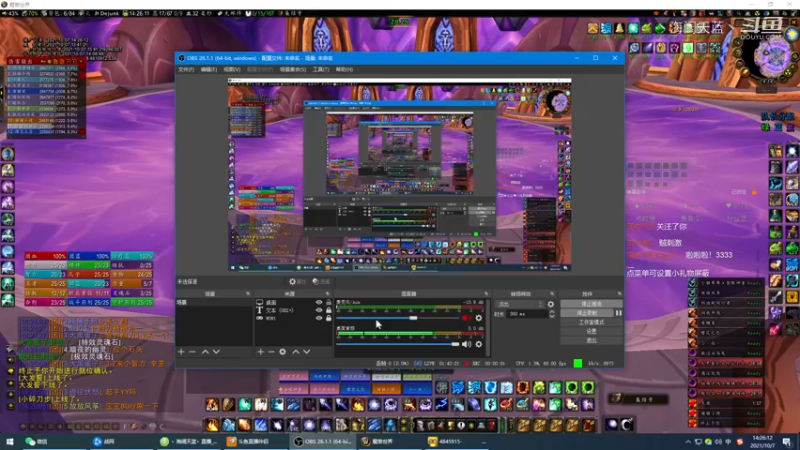Image resolution: width=800 pixels, height=450 pixels.
Task: Open OBS 设置 settings button
Action: coord(591,331)
